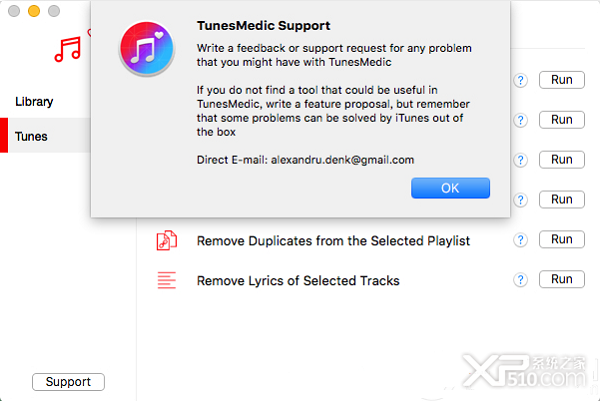Click the direct e-mail address text
The width and height of the screenshot is (600, 401).
click(x=342, y=160)
